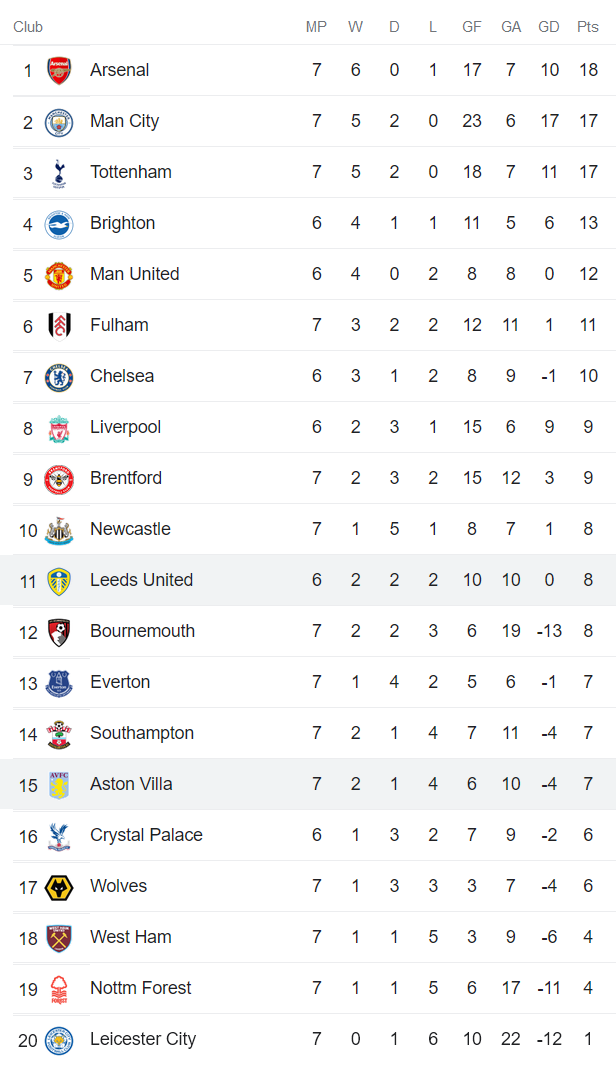Click the Chelsea club badge
The height and width of the screenshot is (1074, 616).
pyautogui.click(x=59, y=377)
